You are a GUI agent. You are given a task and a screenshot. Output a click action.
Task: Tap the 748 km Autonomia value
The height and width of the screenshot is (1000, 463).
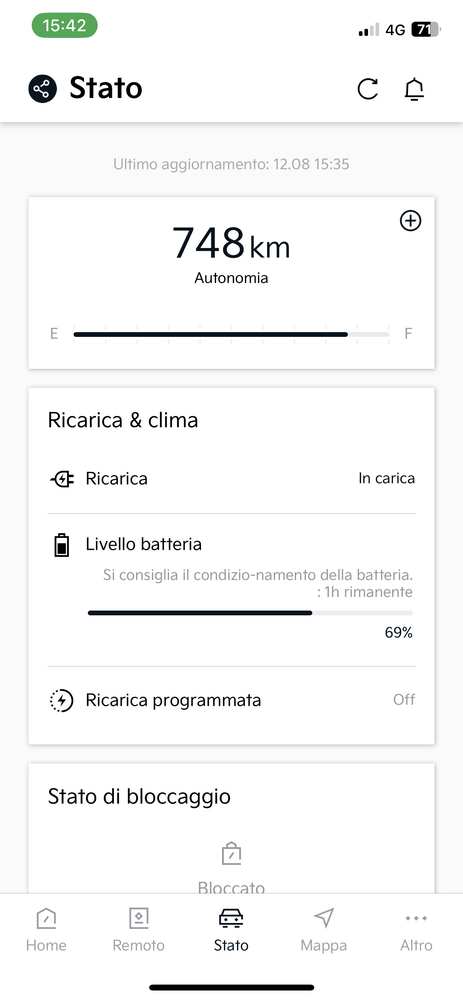(232, 253)
